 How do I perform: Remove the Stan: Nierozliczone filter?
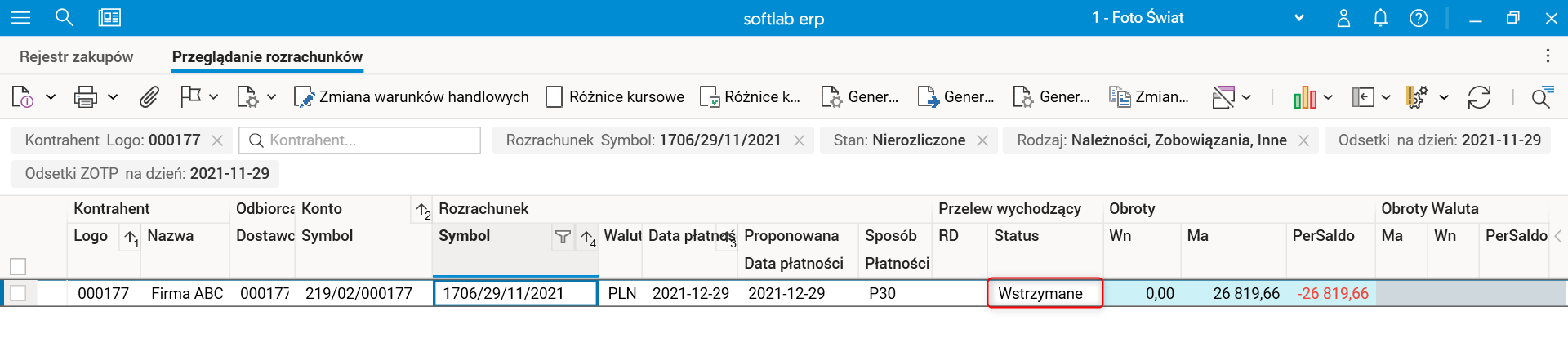click(x=982, y=140)
